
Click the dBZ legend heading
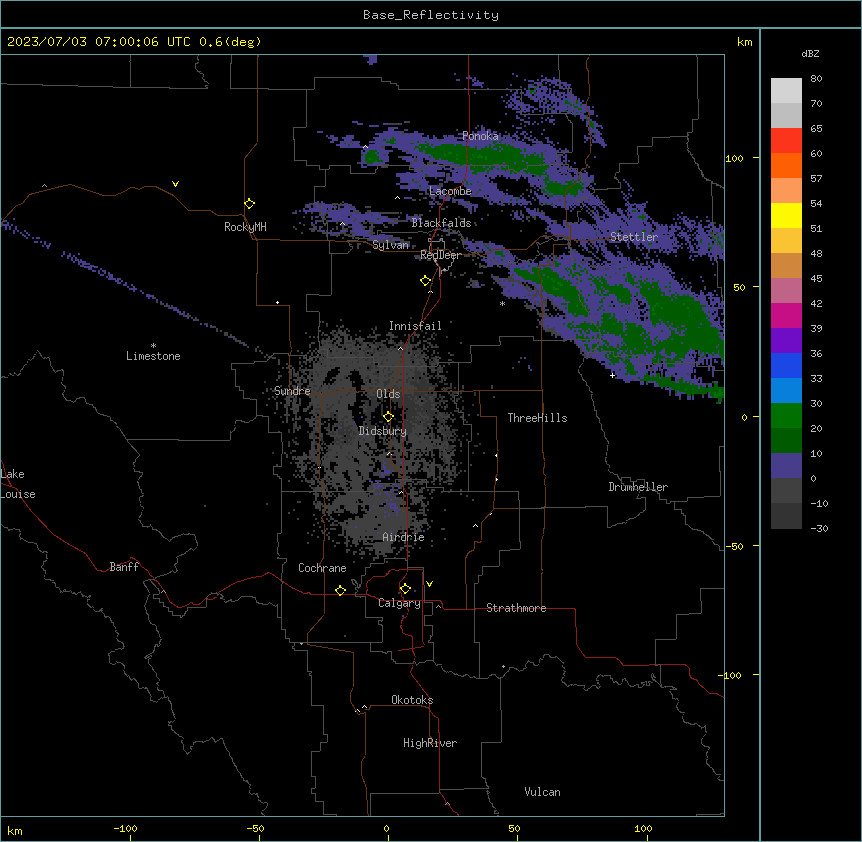click(810, 54)
